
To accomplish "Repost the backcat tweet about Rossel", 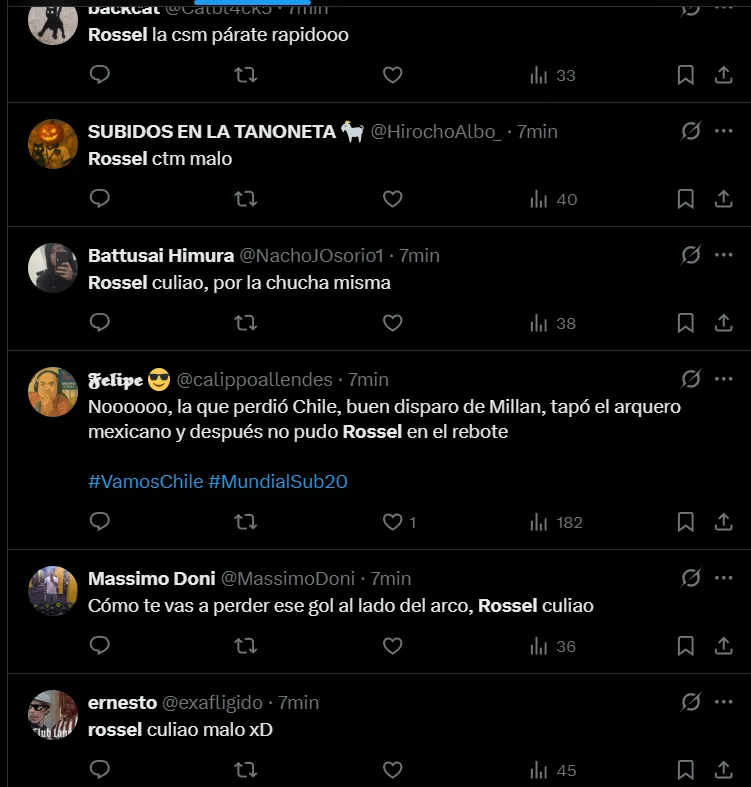I will click(x=245, y=75).
